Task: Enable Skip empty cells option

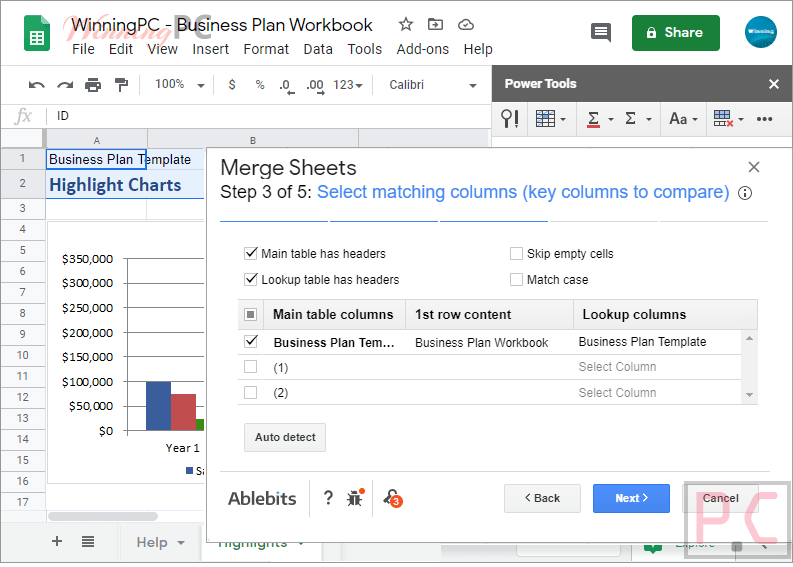Action: click(x=516, y=253)
